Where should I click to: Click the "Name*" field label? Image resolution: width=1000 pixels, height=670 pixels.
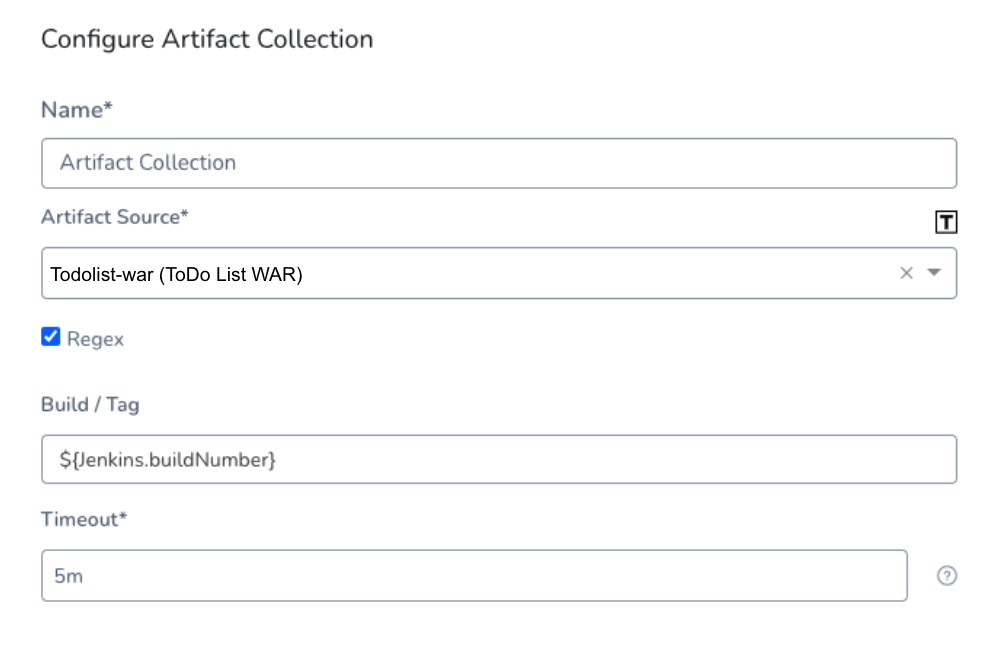(77, 110)
